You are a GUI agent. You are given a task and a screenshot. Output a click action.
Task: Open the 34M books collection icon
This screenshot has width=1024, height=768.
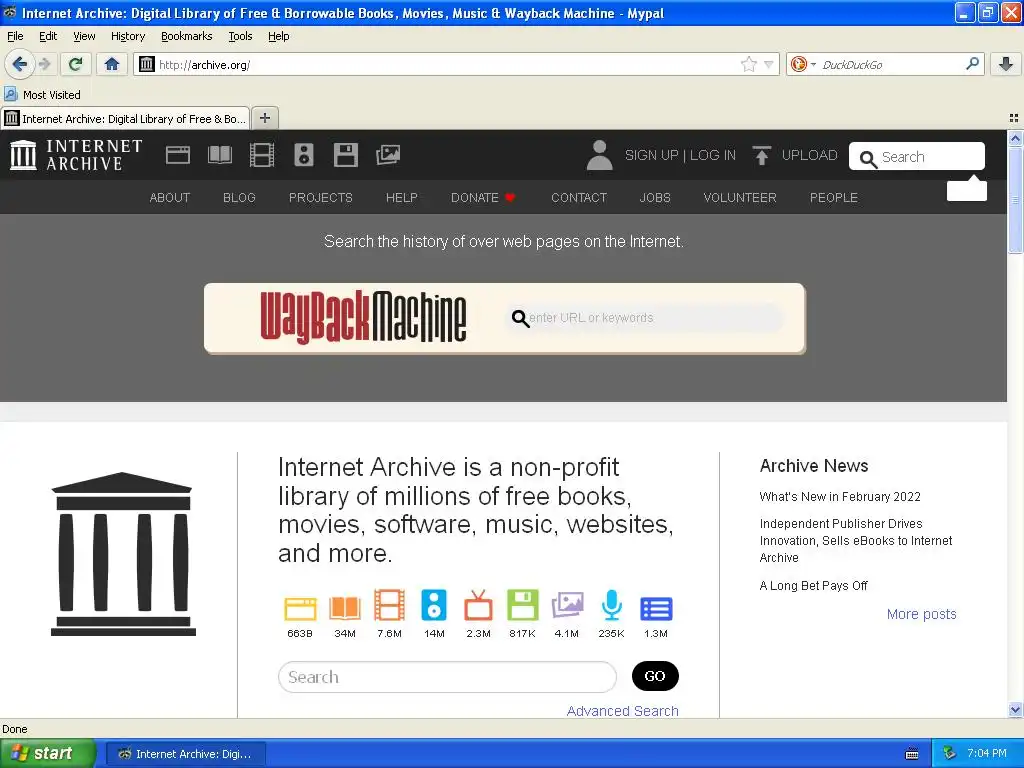click(x=345, y=607)
